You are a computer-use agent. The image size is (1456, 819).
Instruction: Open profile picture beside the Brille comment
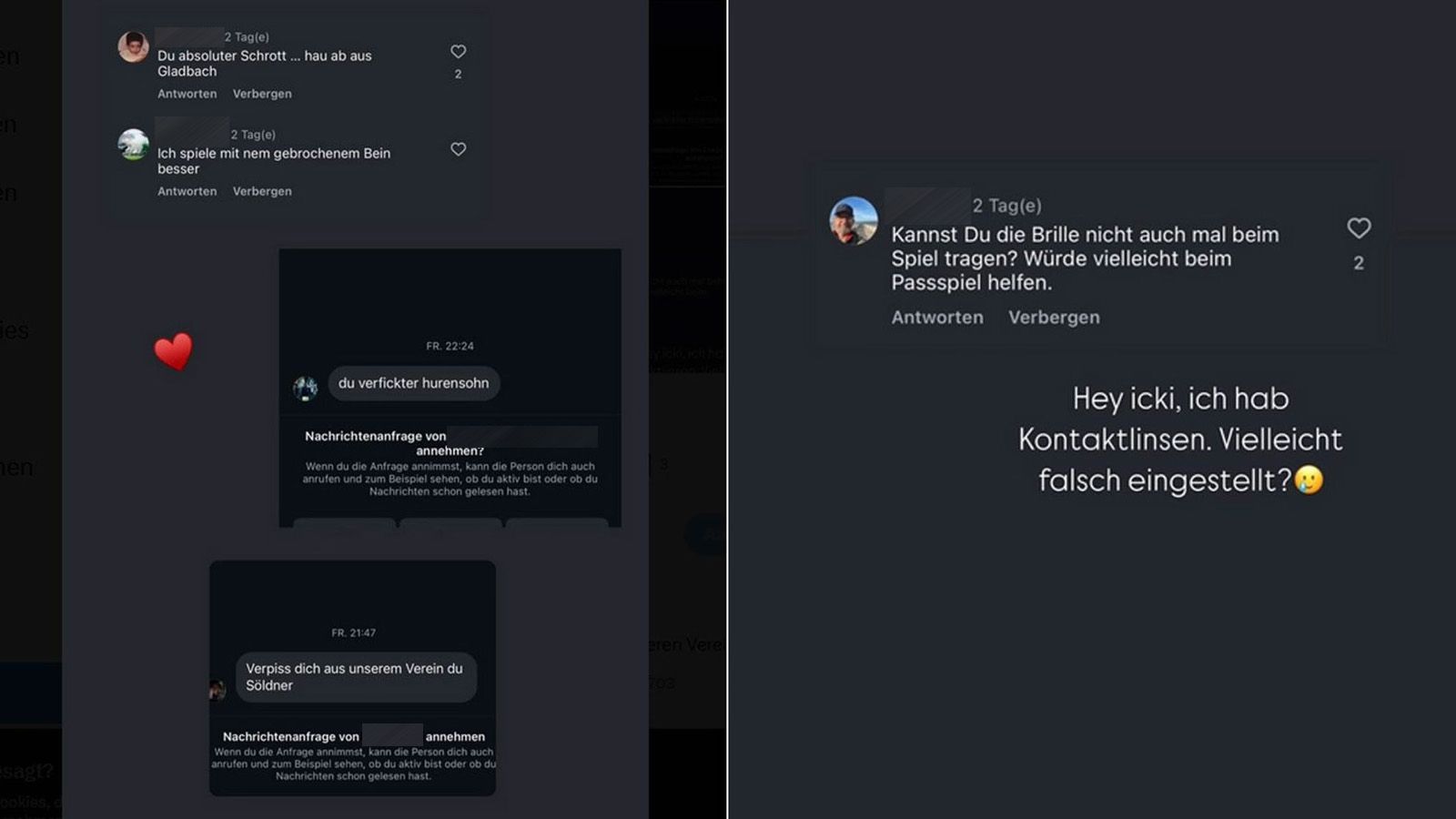[853, 220]
